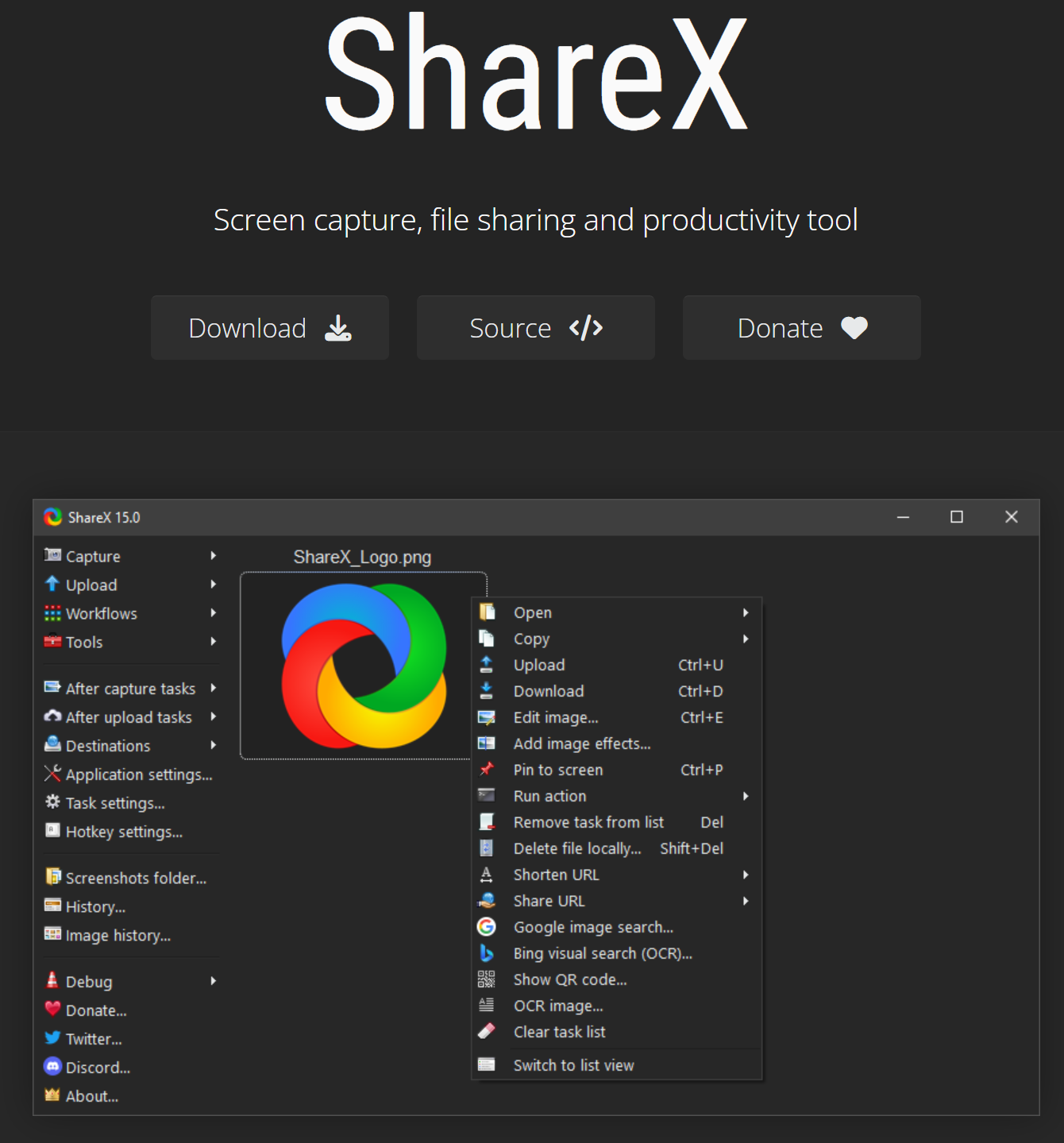Click the Debug traffic cone icon
The height and width of the screenshot is (1143, 1064).
52,980
